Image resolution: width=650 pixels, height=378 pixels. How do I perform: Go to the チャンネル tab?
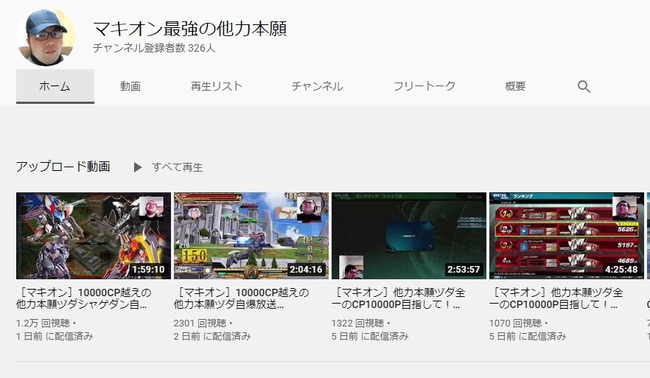tap(317, 86)
